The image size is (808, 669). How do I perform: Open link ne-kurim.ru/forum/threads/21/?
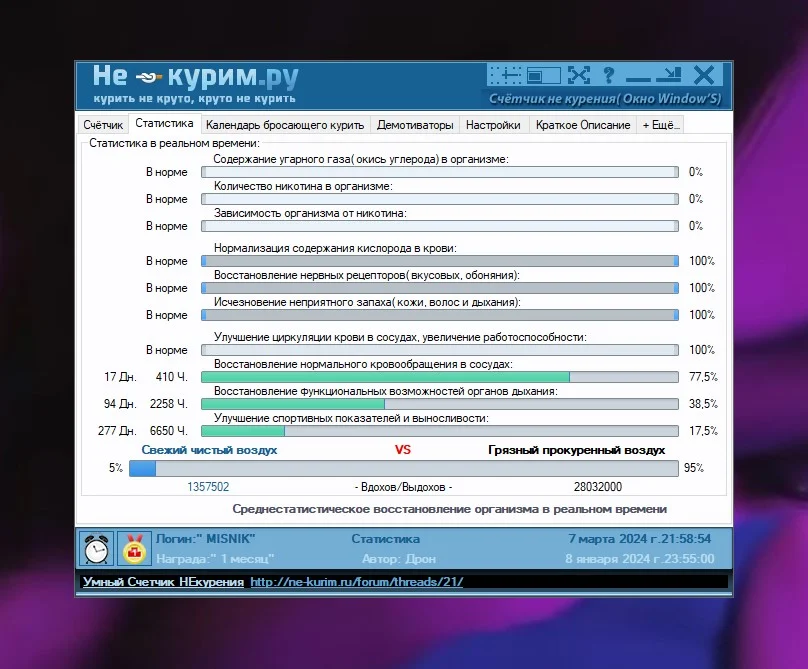358,581
